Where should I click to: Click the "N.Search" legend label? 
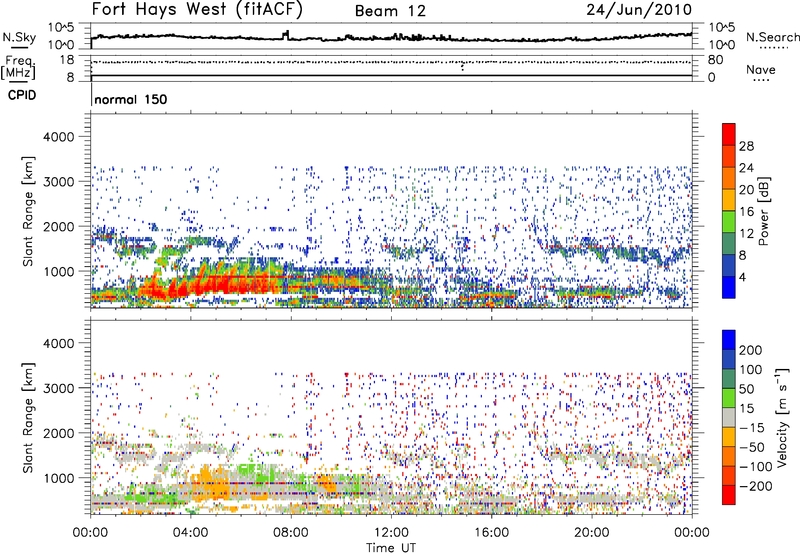point(772,37)
